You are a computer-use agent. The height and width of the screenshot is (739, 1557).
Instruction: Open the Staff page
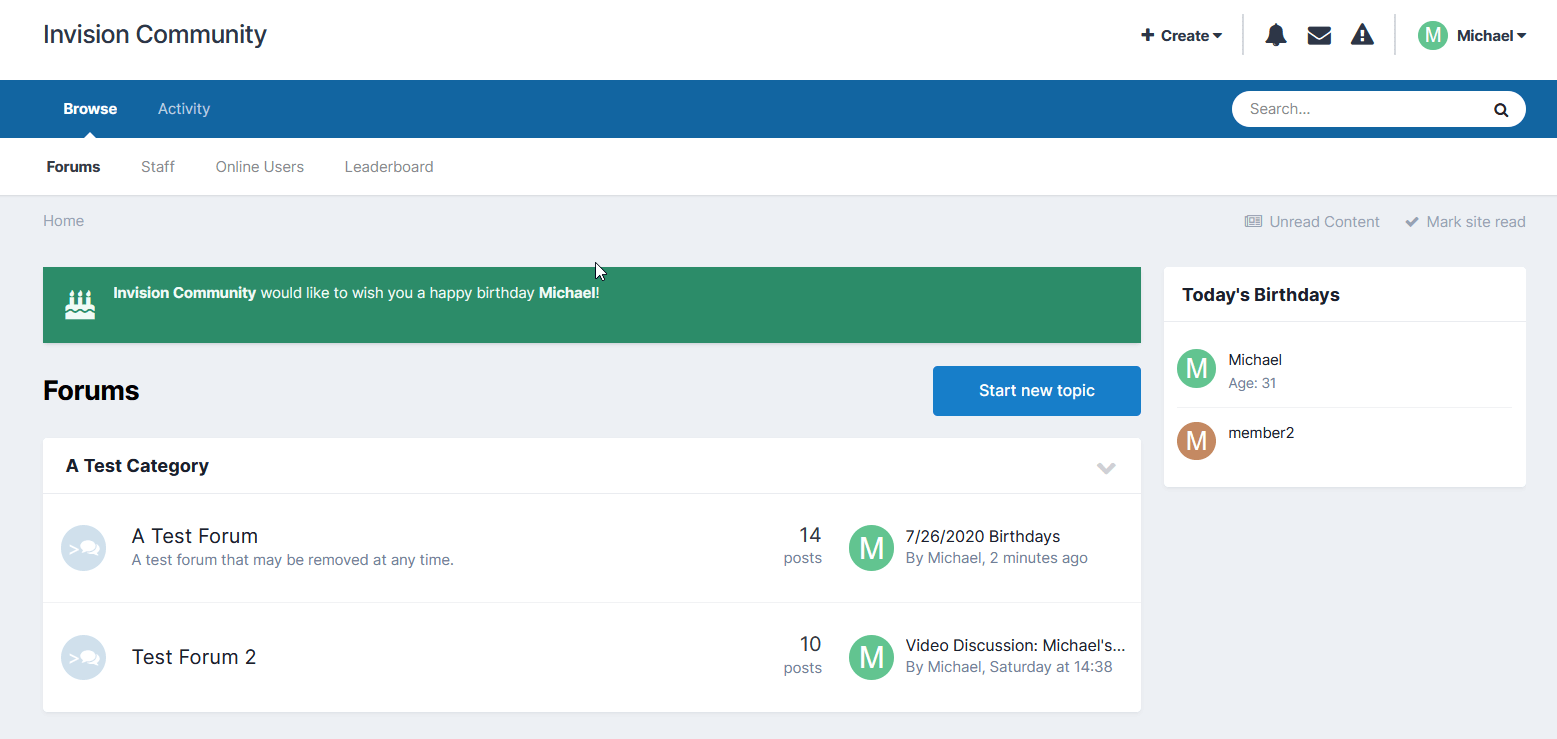(x=158, y=167)
